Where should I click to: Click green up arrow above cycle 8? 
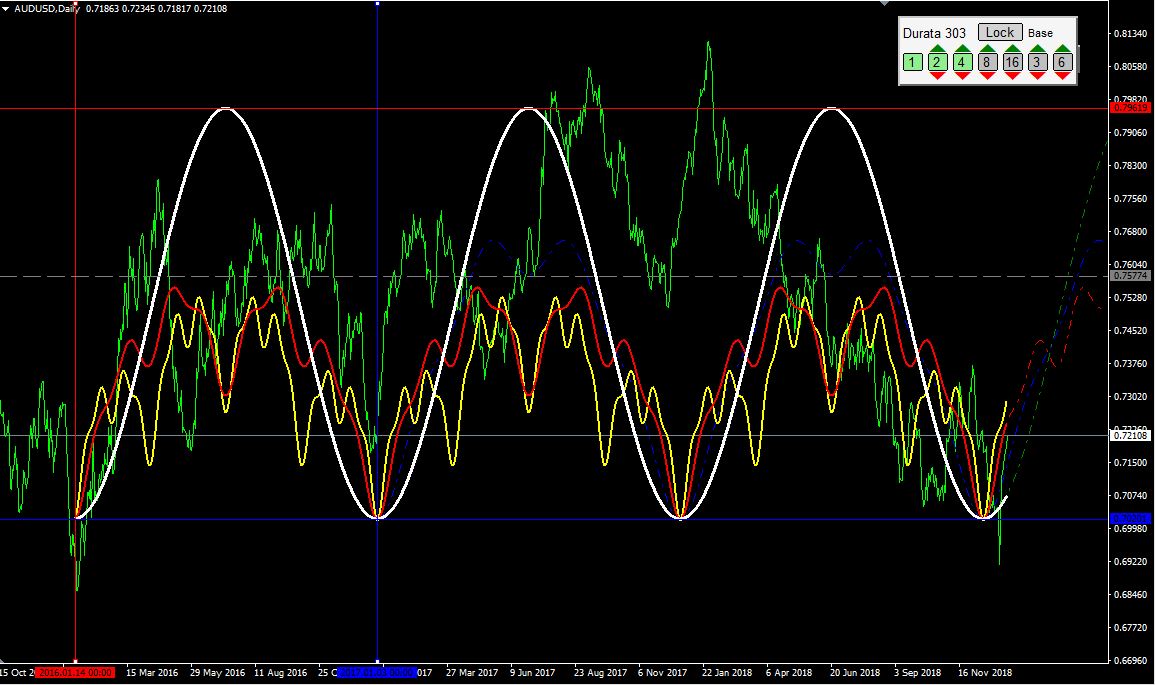[987, 48]
